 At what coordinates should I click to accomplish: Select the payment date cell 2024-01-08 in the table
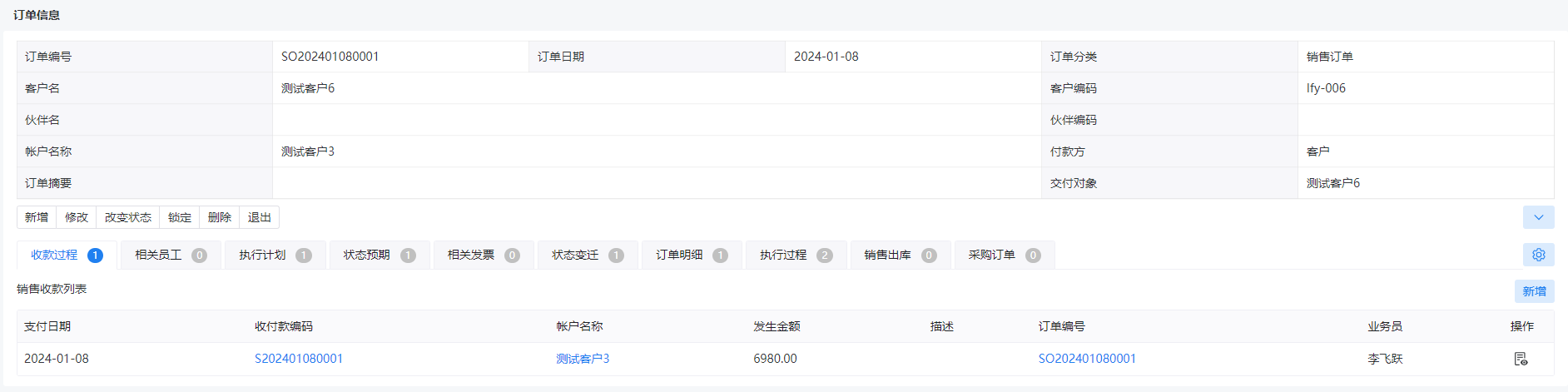(57, 359)
